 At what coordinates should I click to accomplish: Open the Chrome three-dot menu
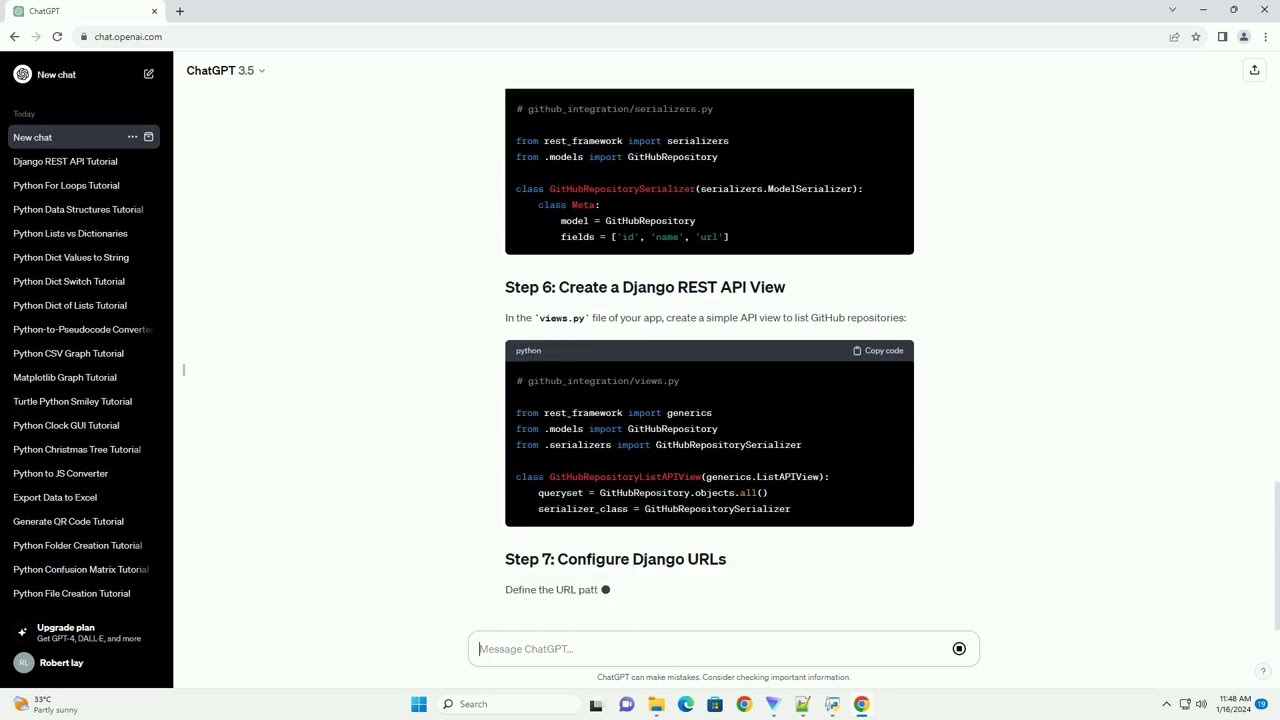(x=1265, y=37)
